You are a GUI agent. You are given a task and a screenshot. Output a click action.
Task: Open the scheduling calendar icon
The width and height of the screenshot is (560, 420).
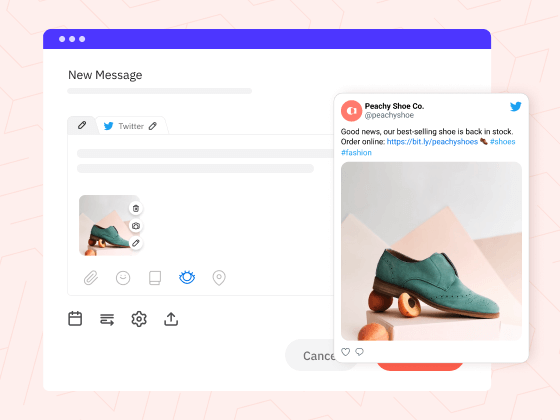point(75,319)
